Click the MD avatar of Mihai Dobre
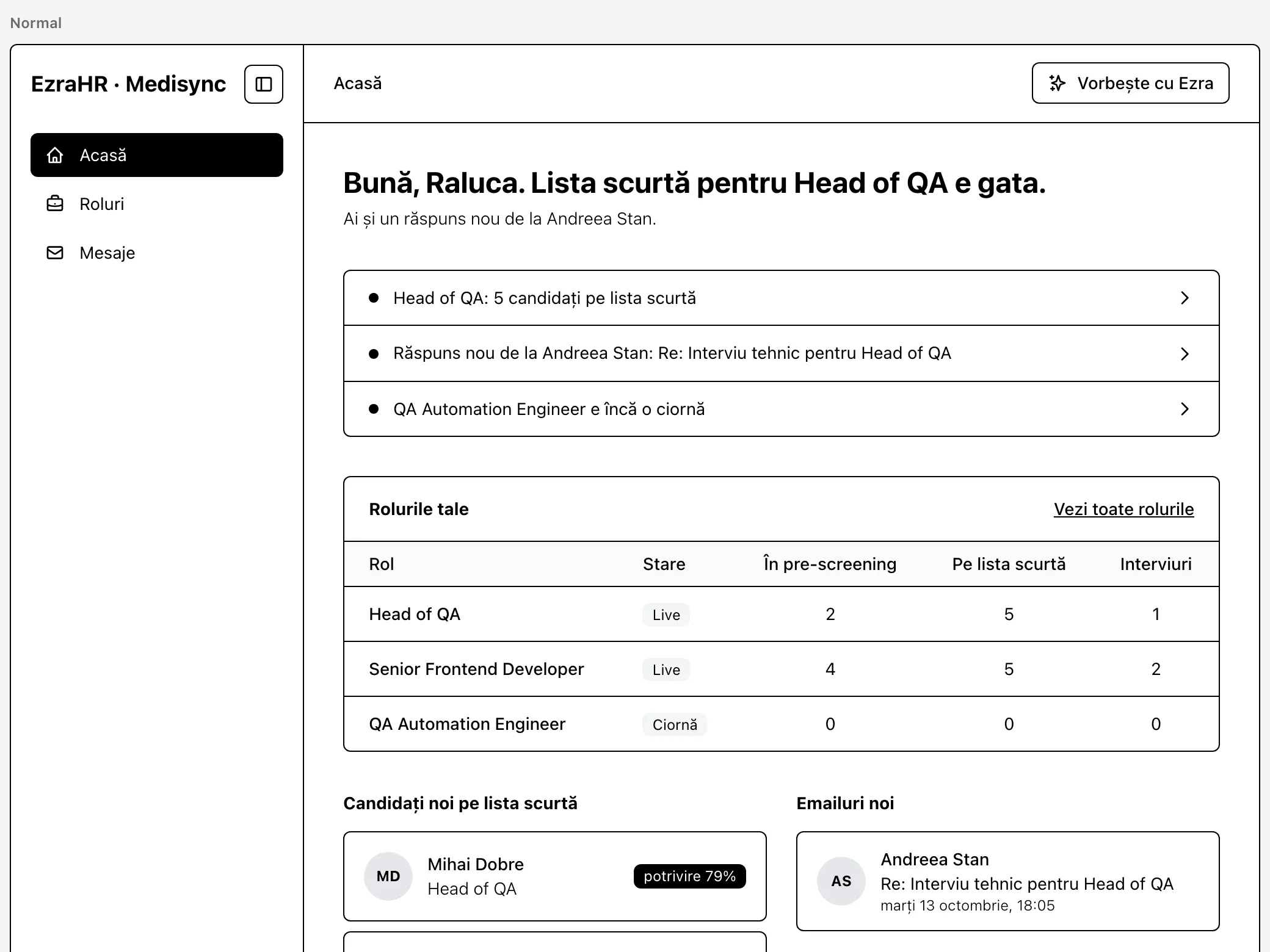Viewport: 1270px width, 952px height. pos(388,876)
